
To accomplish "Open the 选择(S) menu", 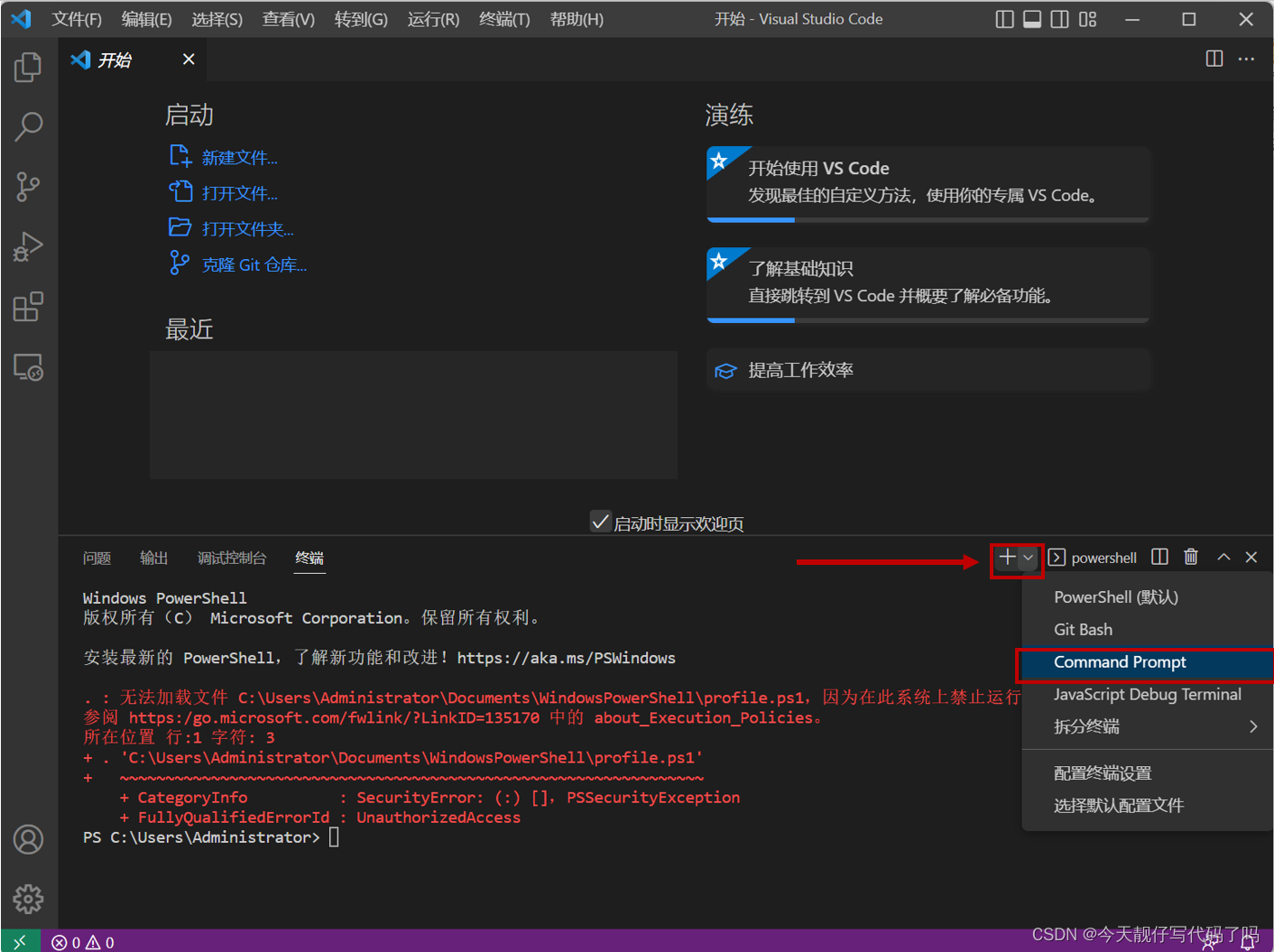I will pos(217,19).
